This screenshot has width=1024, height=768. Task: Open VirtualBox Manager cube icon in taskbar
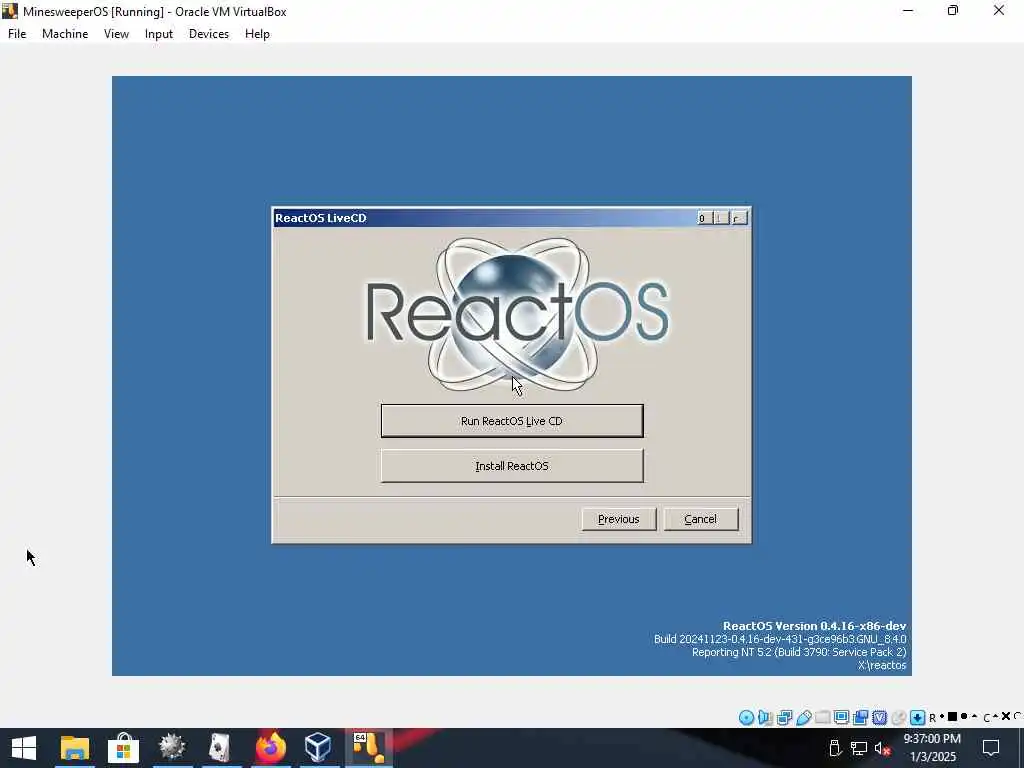pyautogui.click(x=318, y=747)
